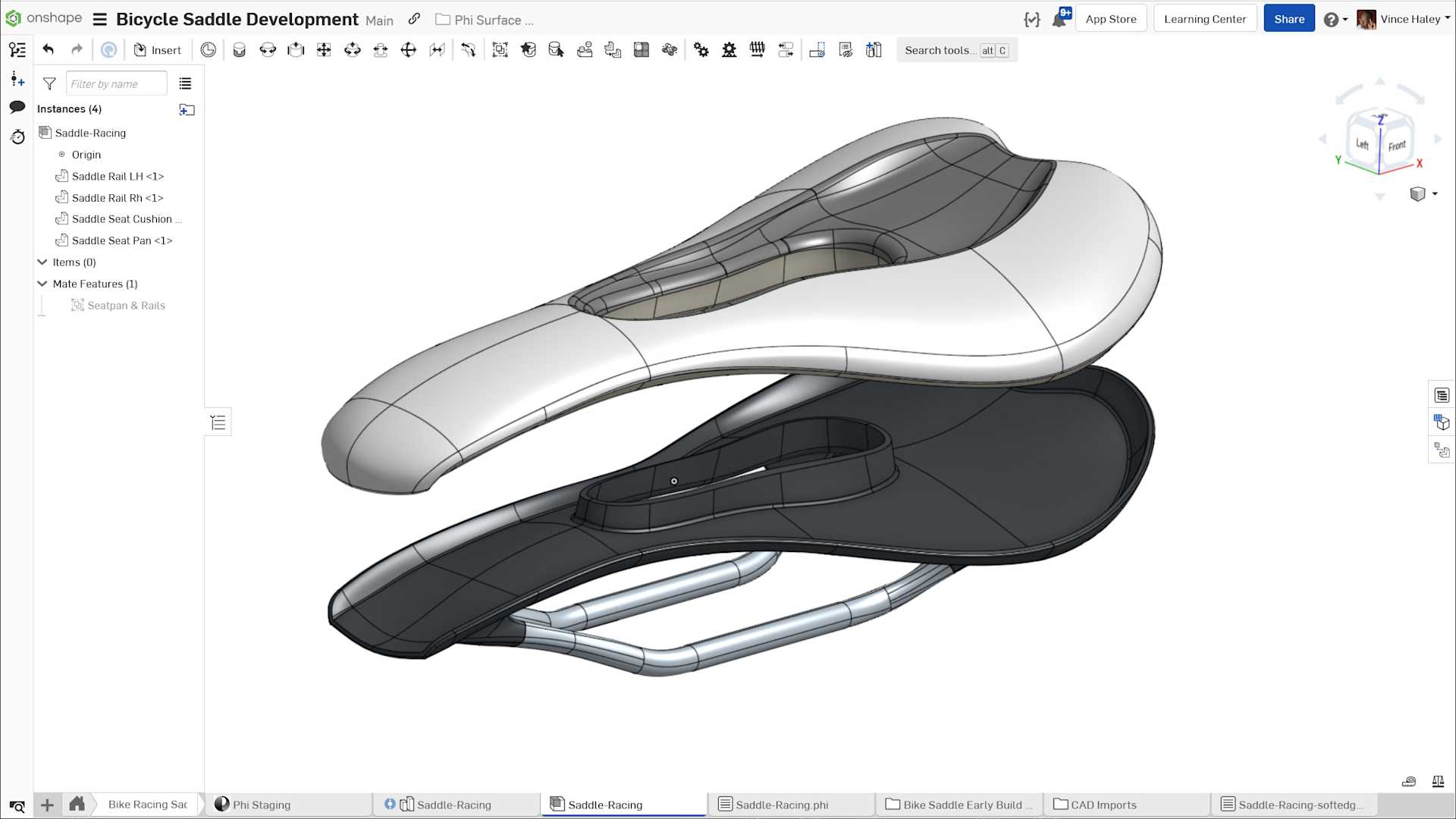1456x819 pixels.
Task: Open the notifications bell icon
Action: click(1059, 20)
